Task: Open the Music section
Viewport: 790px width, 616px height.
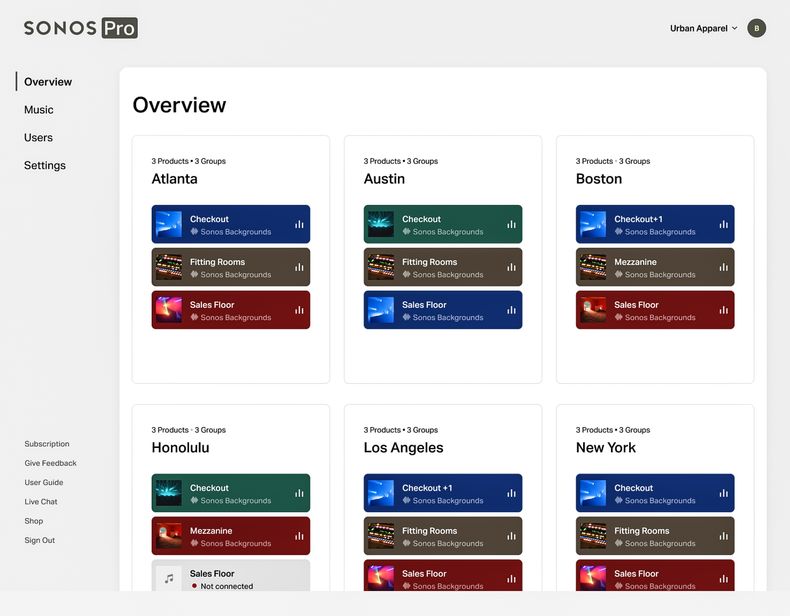Action: click(39, 109)
